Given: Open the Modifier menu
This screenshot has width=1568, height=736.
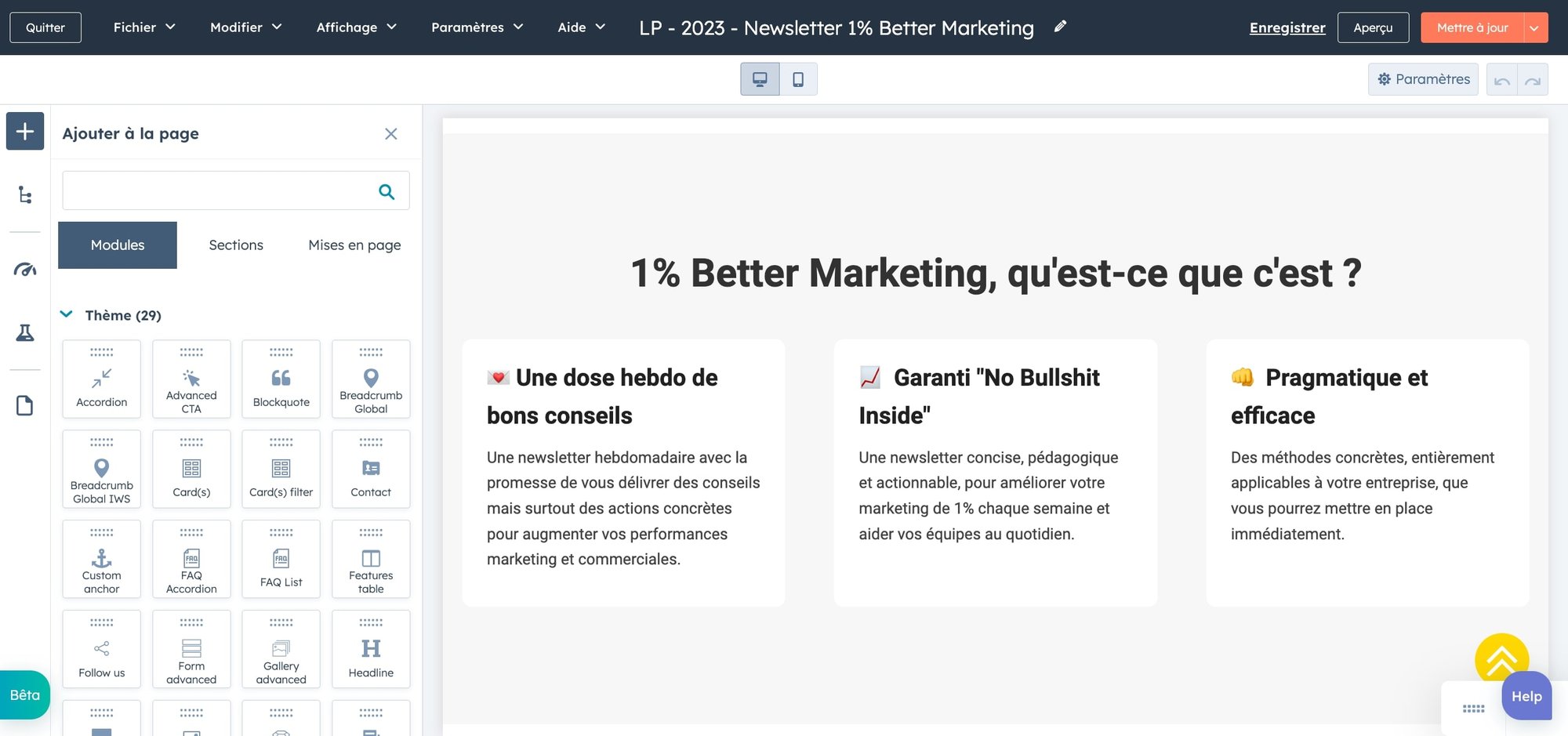Looking at the screenshot, I should pyautogui.click(x=245, y=27).
